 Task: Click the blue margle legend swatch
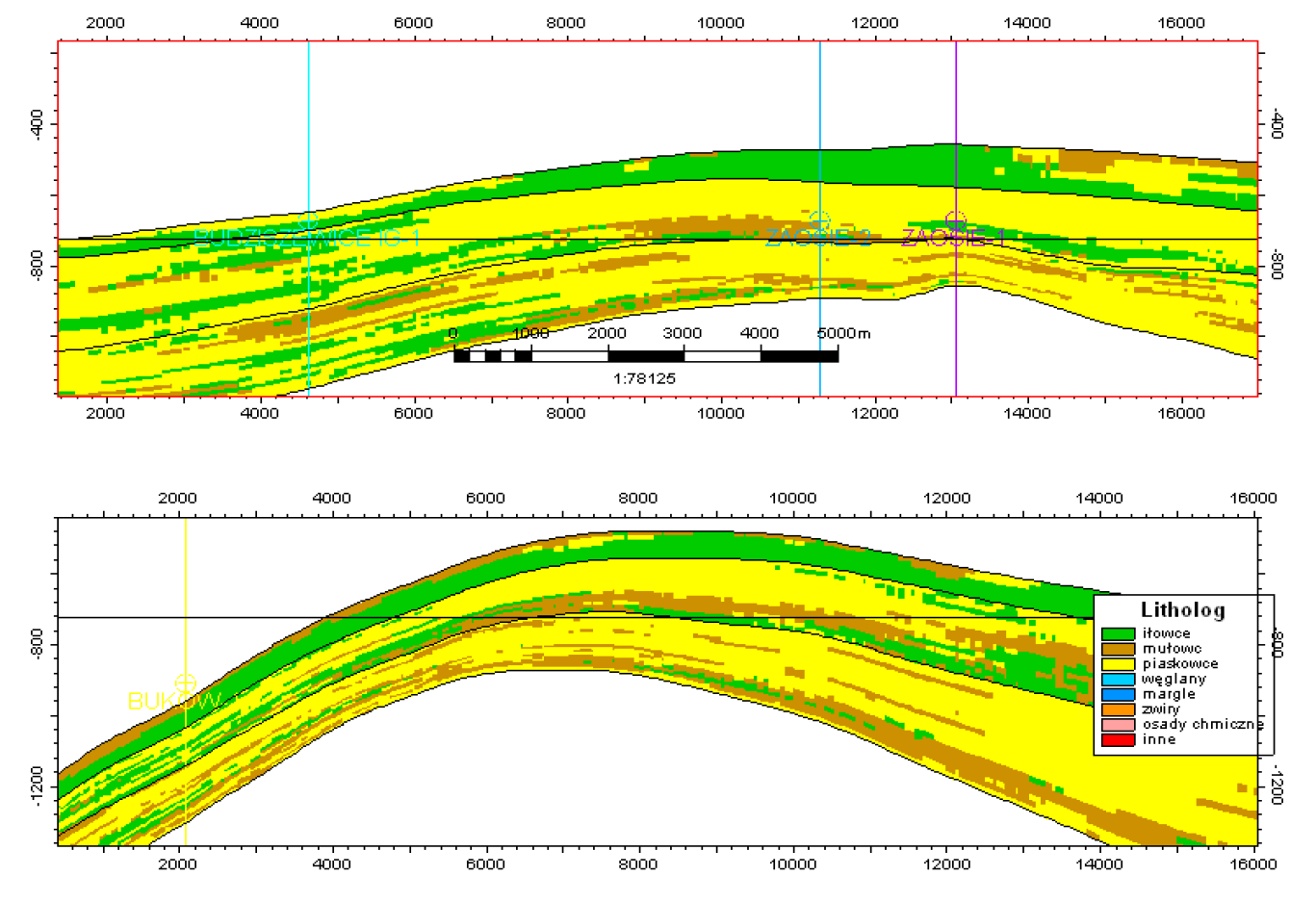point(1118,694)
